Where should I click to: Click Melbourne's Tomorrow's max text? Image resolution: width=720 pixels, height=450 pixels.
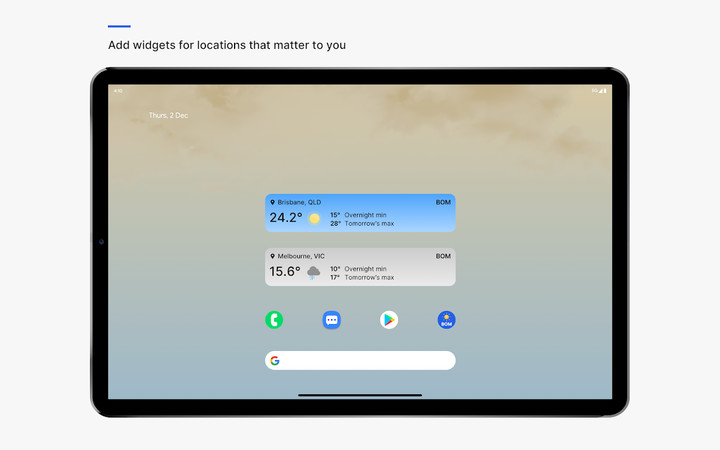click(369, 277)
